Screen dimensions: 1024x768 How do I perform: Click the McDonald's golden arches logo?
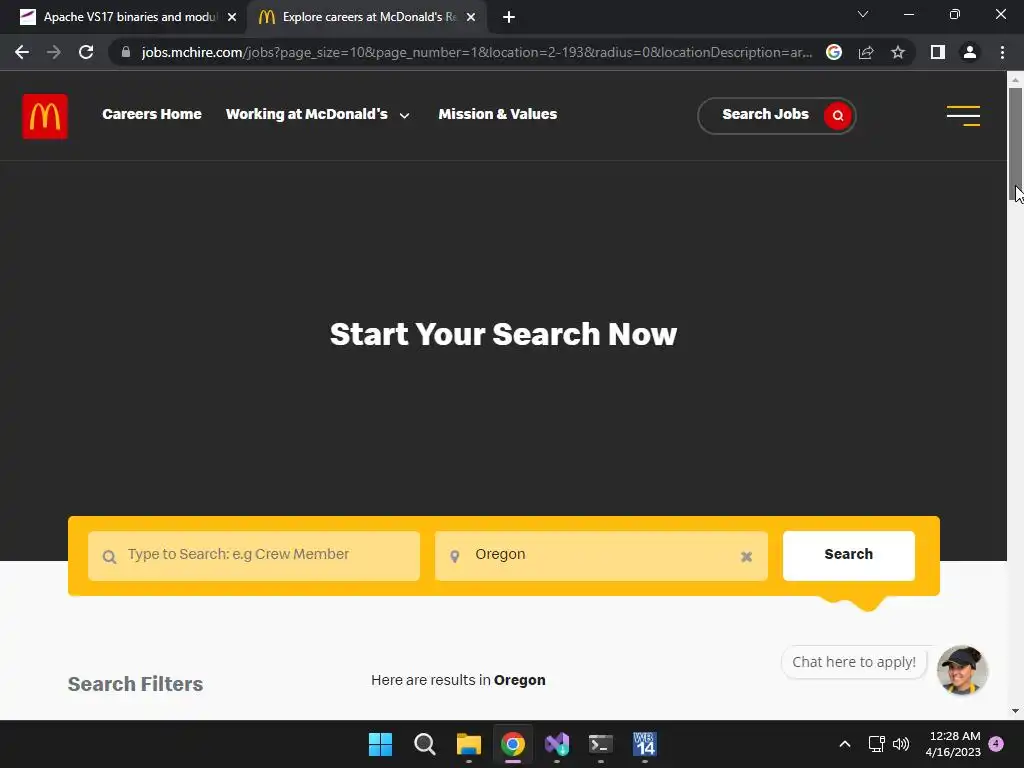pyautogui.click(x=44, y=116)
